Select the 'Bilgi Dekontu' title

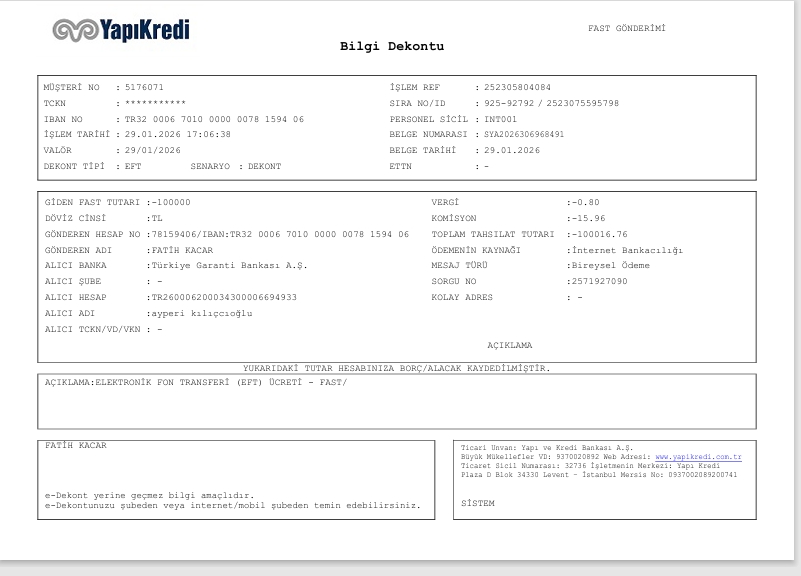click(x=392, y=46)
